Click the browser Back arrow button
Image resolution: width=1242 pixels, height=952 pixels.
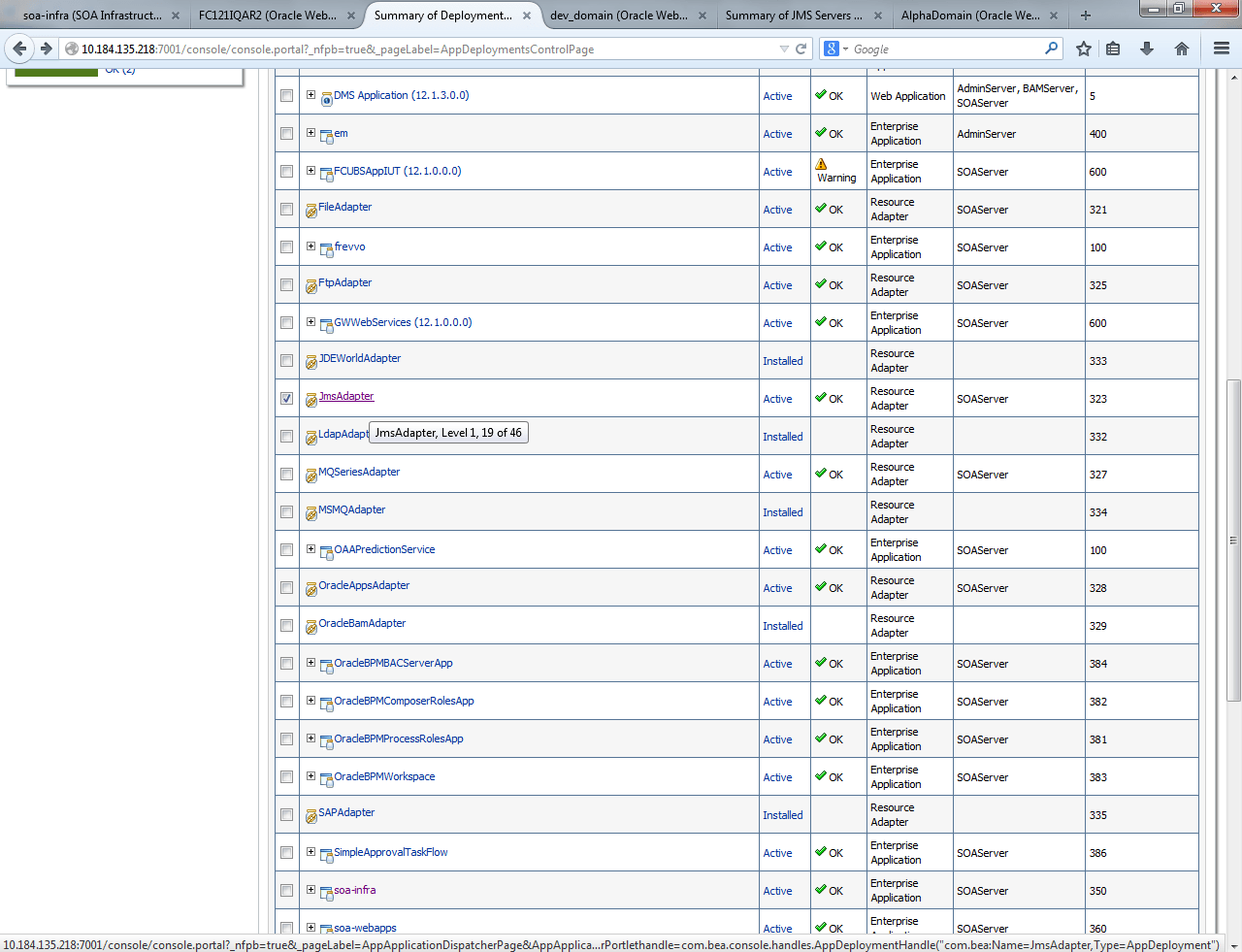click(x=19, y=49)
